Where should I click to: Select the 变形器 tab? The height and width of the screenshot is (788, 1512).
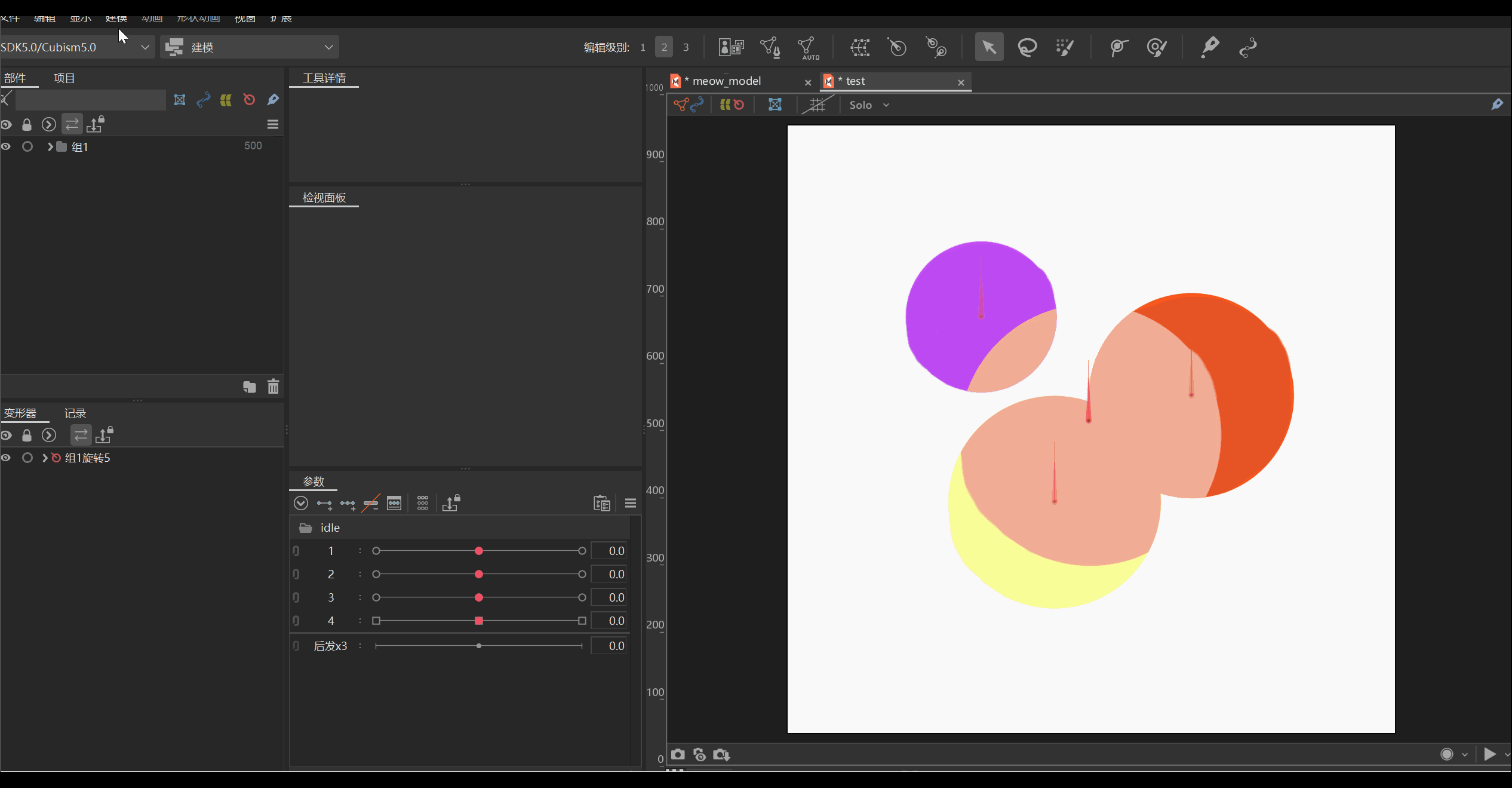tap(20, 413)
